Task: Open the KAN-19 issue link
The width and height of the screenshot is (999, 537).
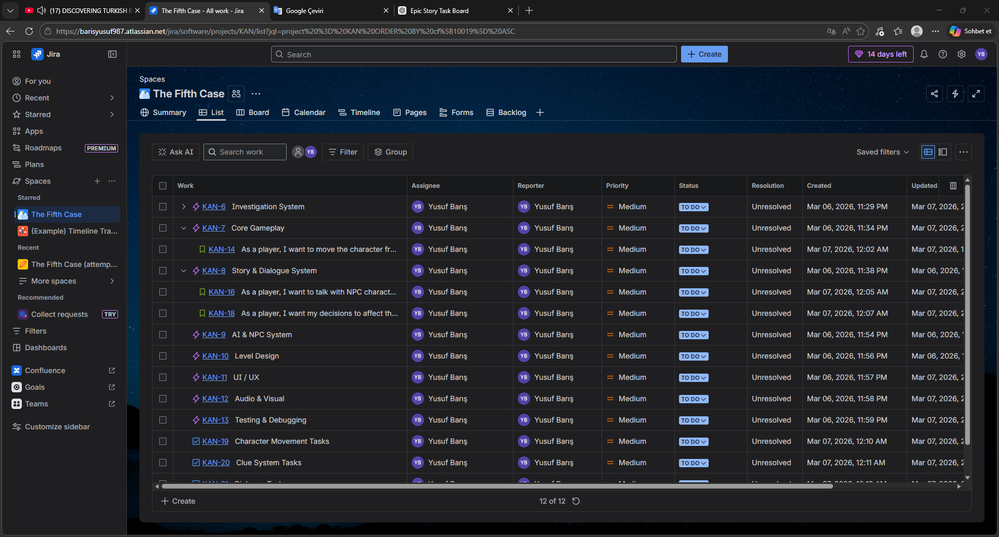Action: click(x=216, y=441)
